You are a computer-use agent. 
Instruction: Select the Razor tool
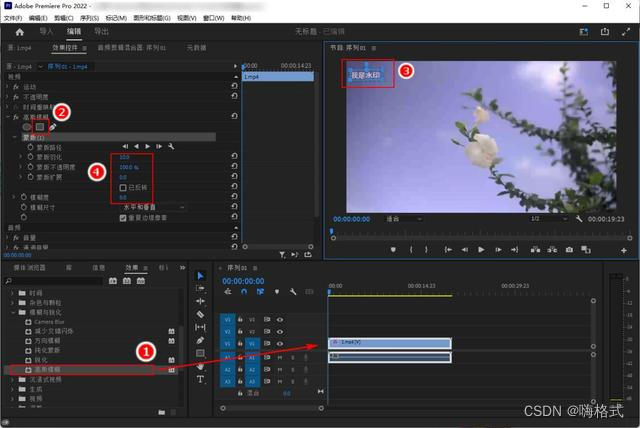pos(200,314)
